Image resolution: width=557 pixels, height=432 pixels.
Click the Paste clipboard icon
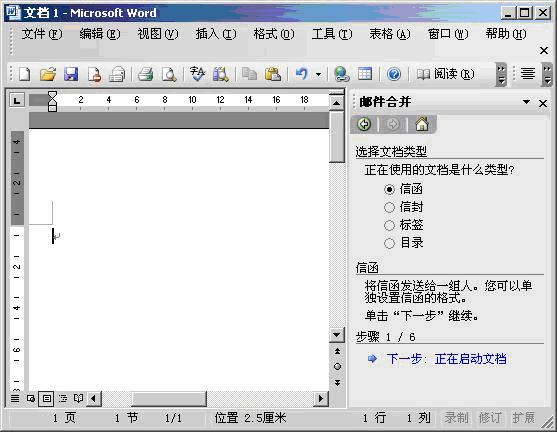(x=273, y=74)
